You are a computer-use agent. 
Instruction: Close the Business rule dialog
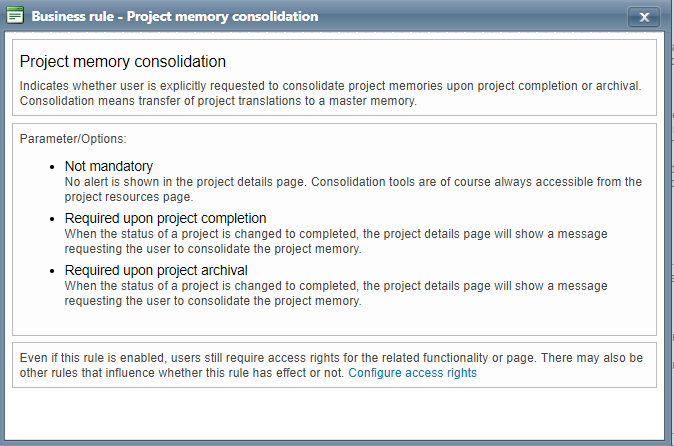pyautogui.click(x=644, y=17)
